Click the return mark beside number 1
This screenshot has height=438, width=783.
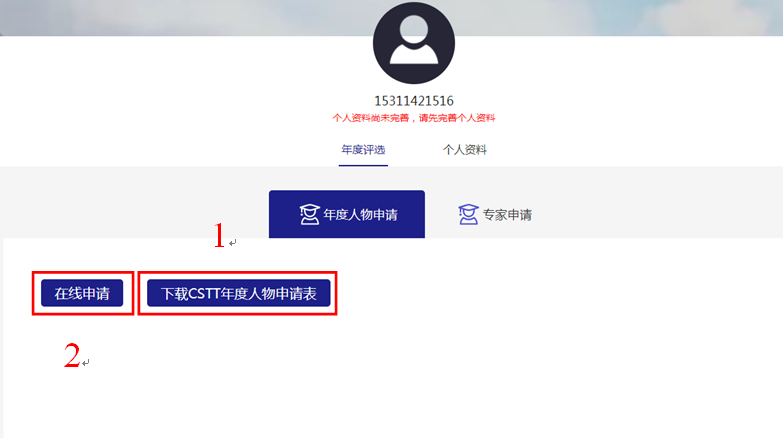233,243
